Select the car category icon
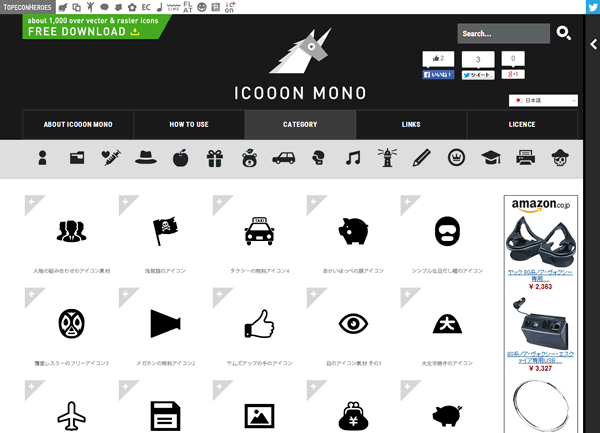Viewport: 600px width, 433px height. pos(284,158)
